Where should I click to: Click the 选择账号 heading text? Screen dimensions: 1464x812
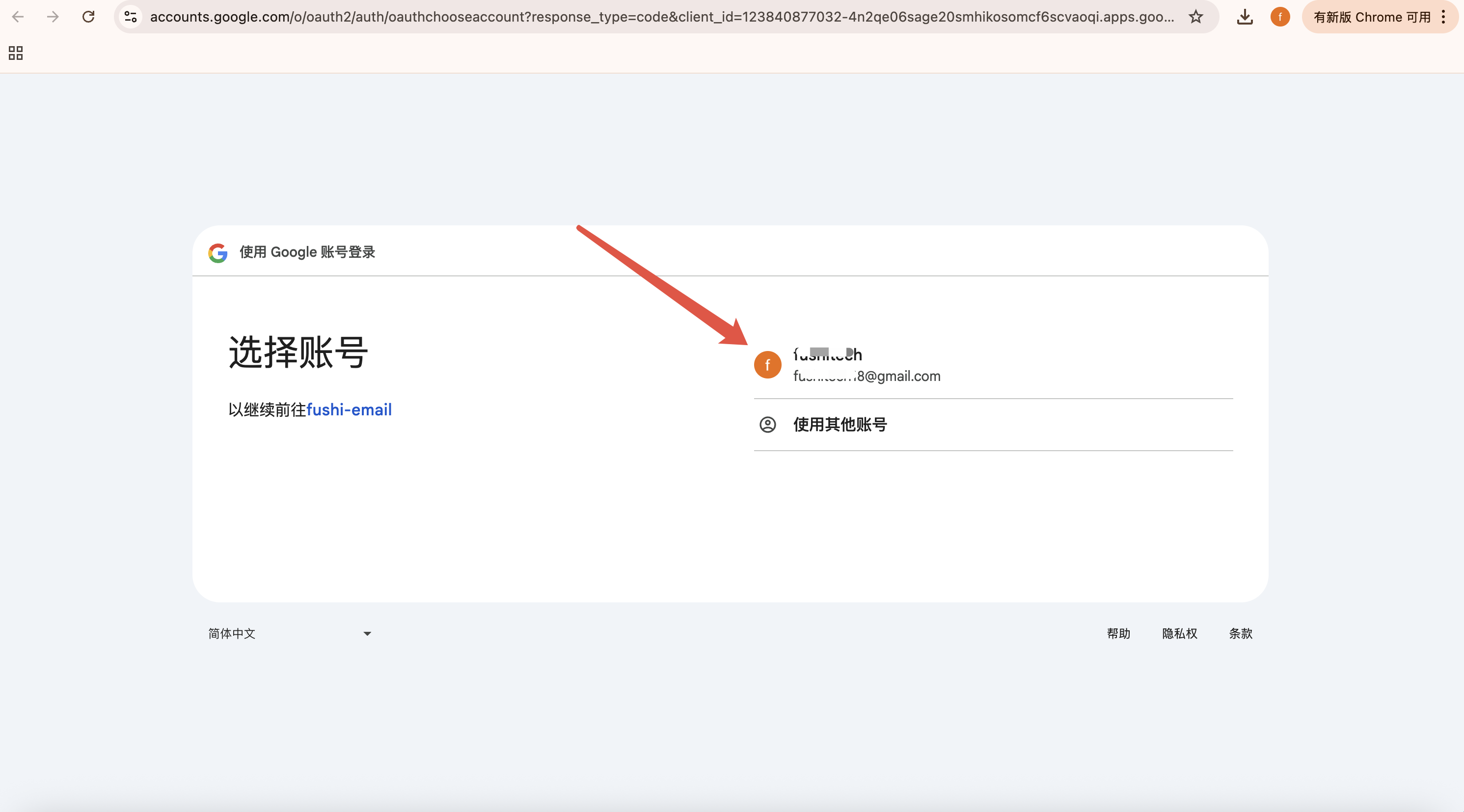click(x=298, y=352)
